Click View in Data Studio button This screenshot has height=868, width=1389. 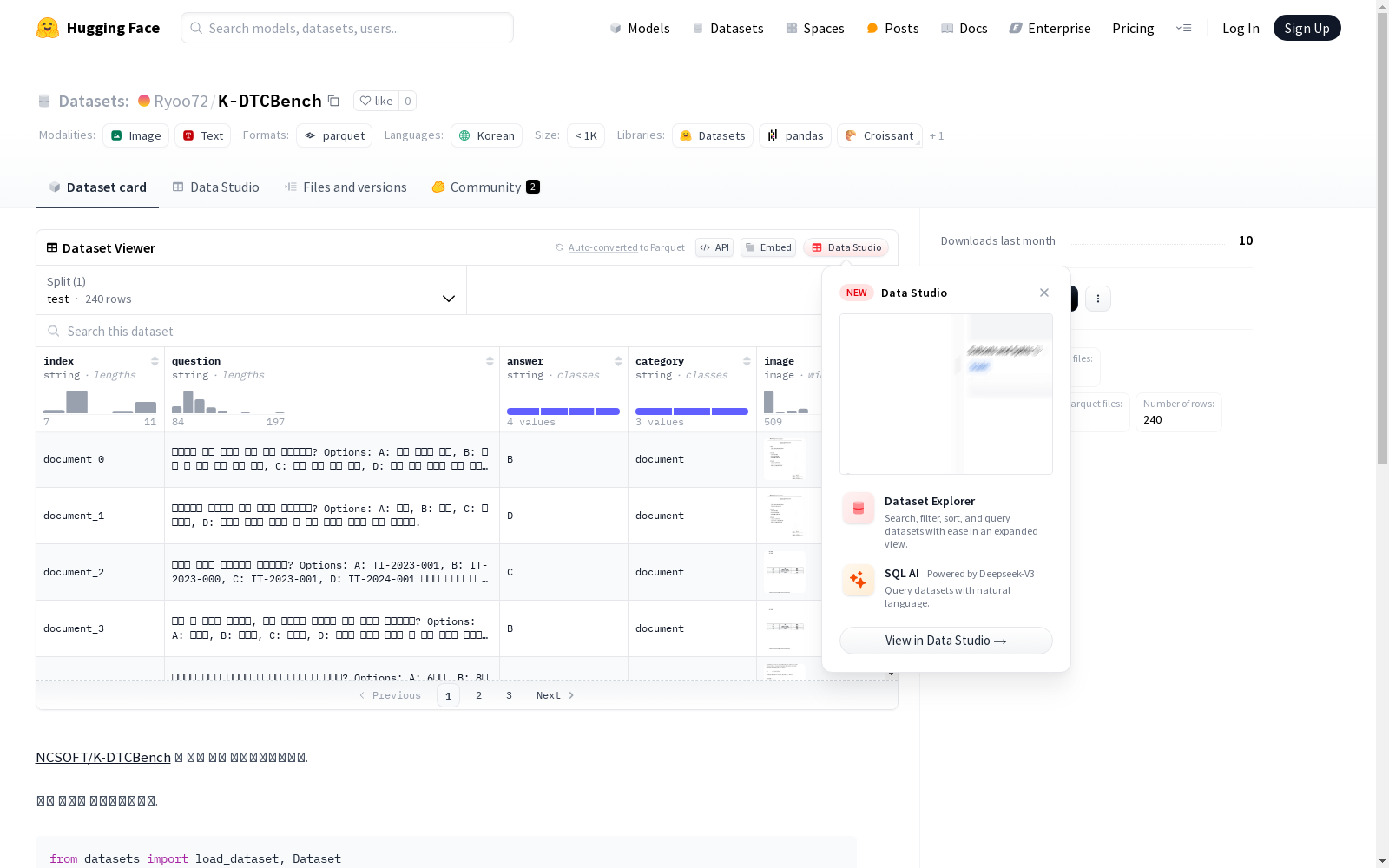tap(946, 641)
